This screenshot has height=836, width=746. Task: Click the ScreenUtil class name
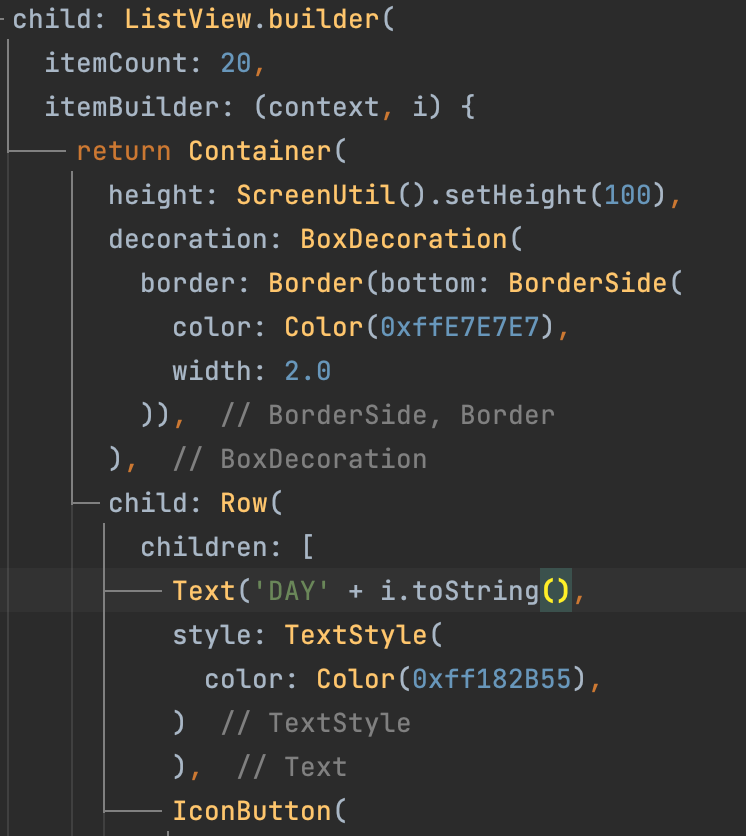point(316,195)
